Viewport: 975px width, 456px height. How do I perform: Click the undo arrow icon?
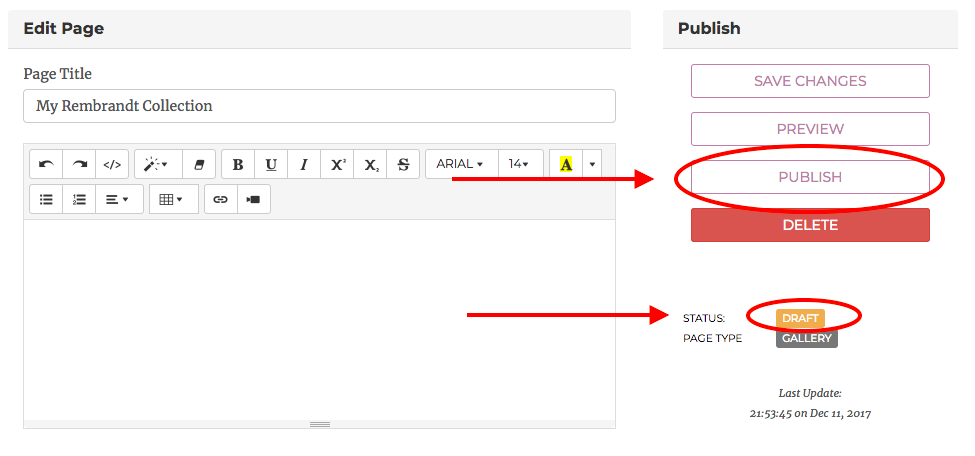(46, 164)
